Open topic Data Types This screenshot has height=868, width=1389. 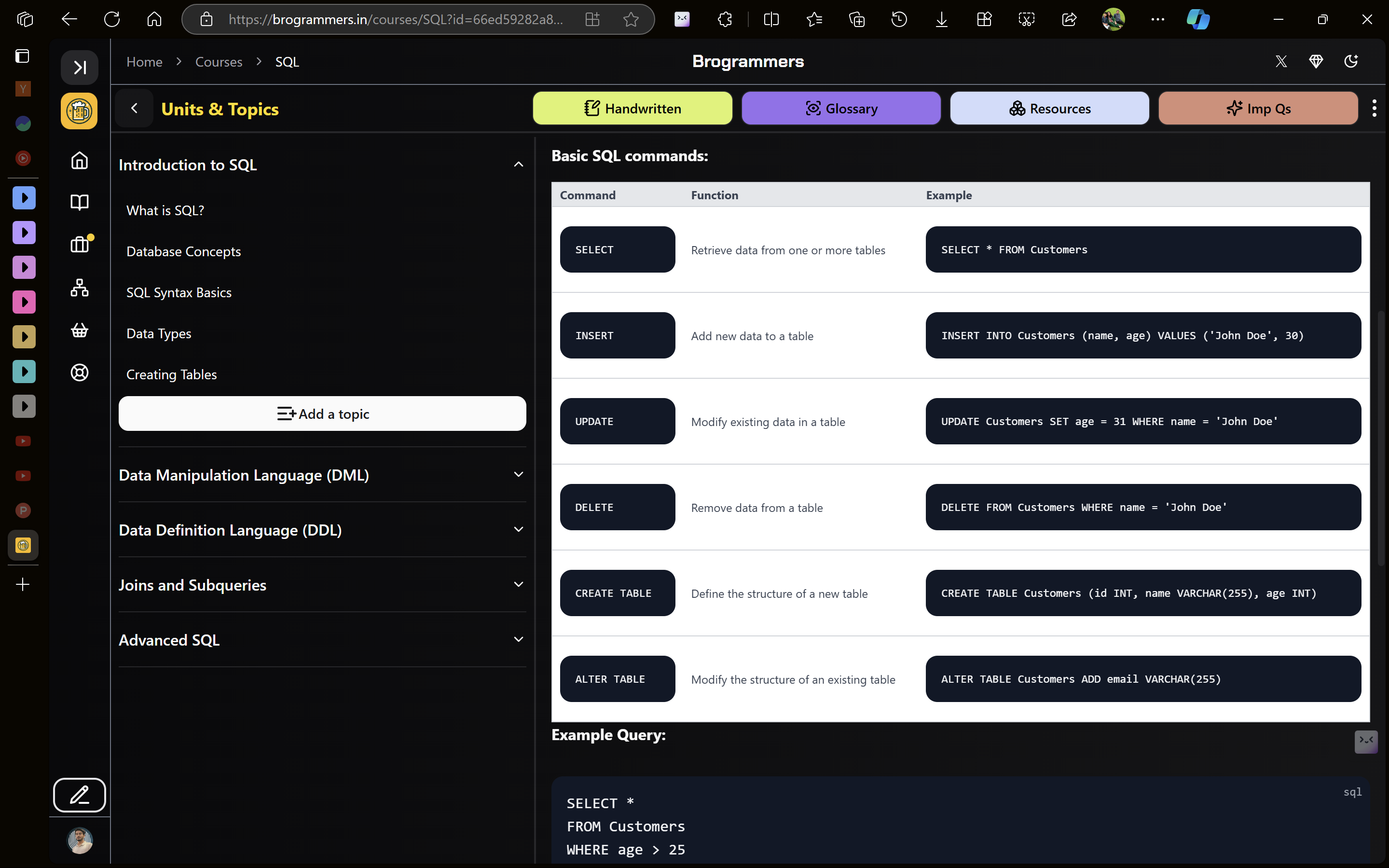(x=159, y=333)
